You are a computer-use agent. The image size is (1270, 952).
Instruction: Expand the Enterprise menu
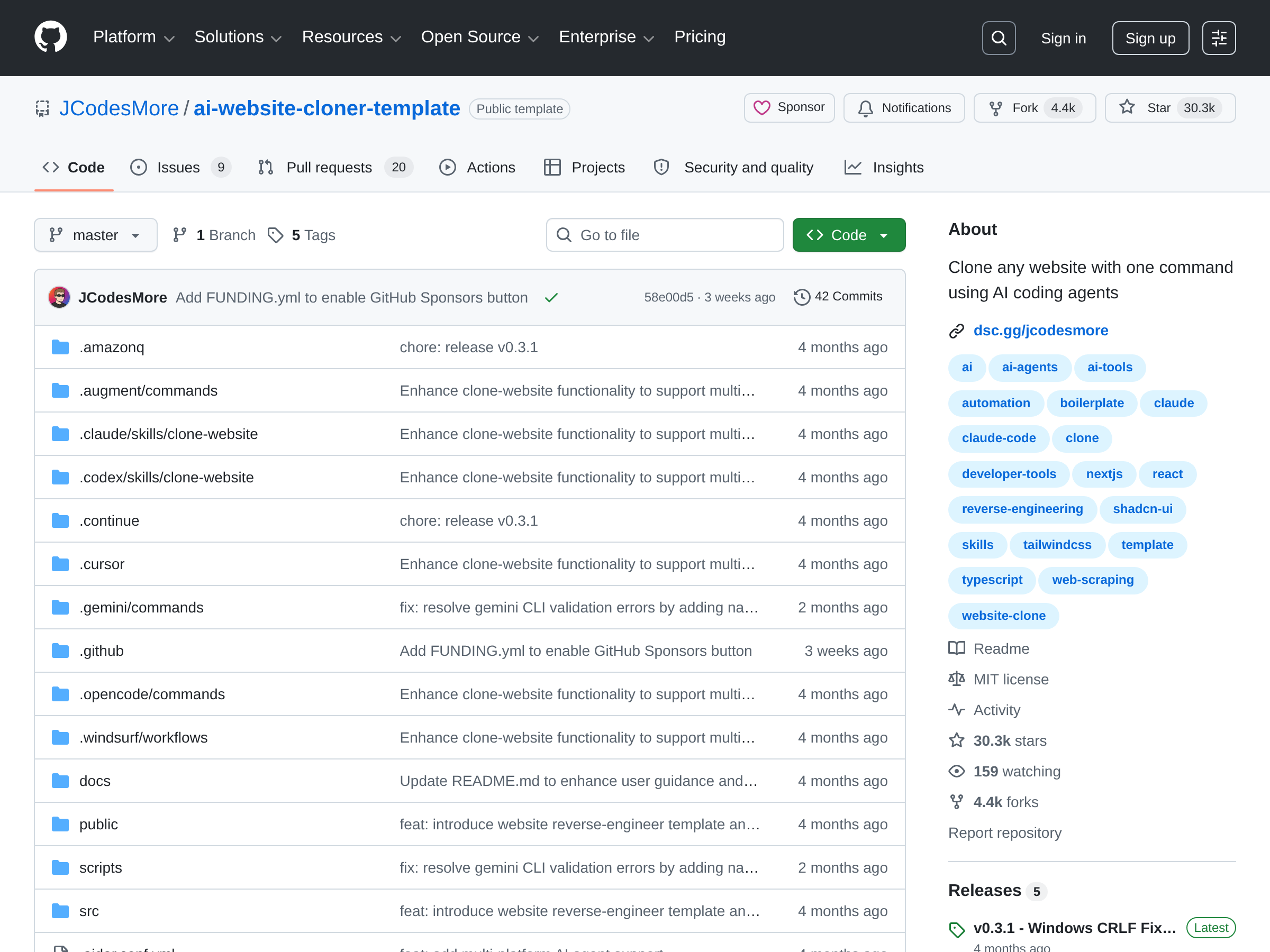pyautogui.click(x=606, y=38)
